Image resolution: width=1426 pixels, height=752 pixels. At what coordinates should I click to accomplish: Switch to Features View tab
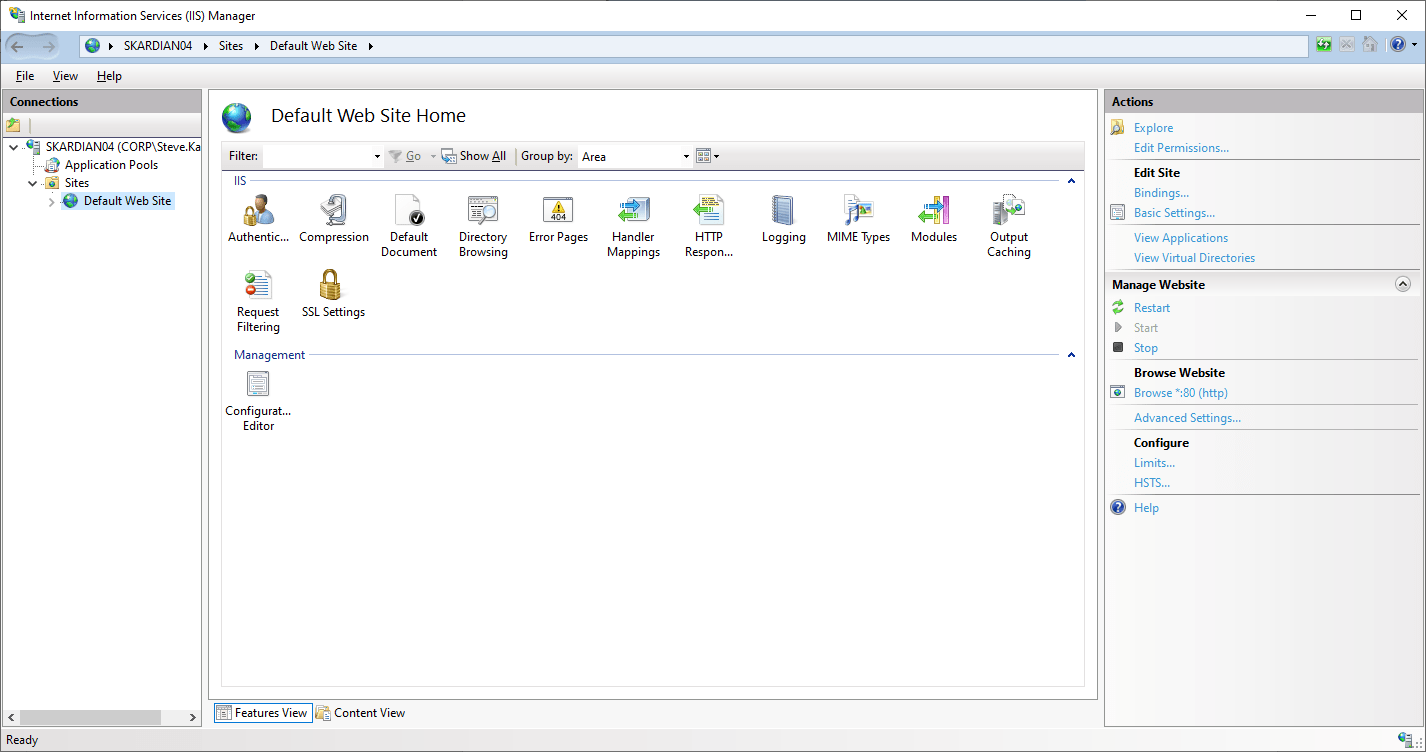263,712
